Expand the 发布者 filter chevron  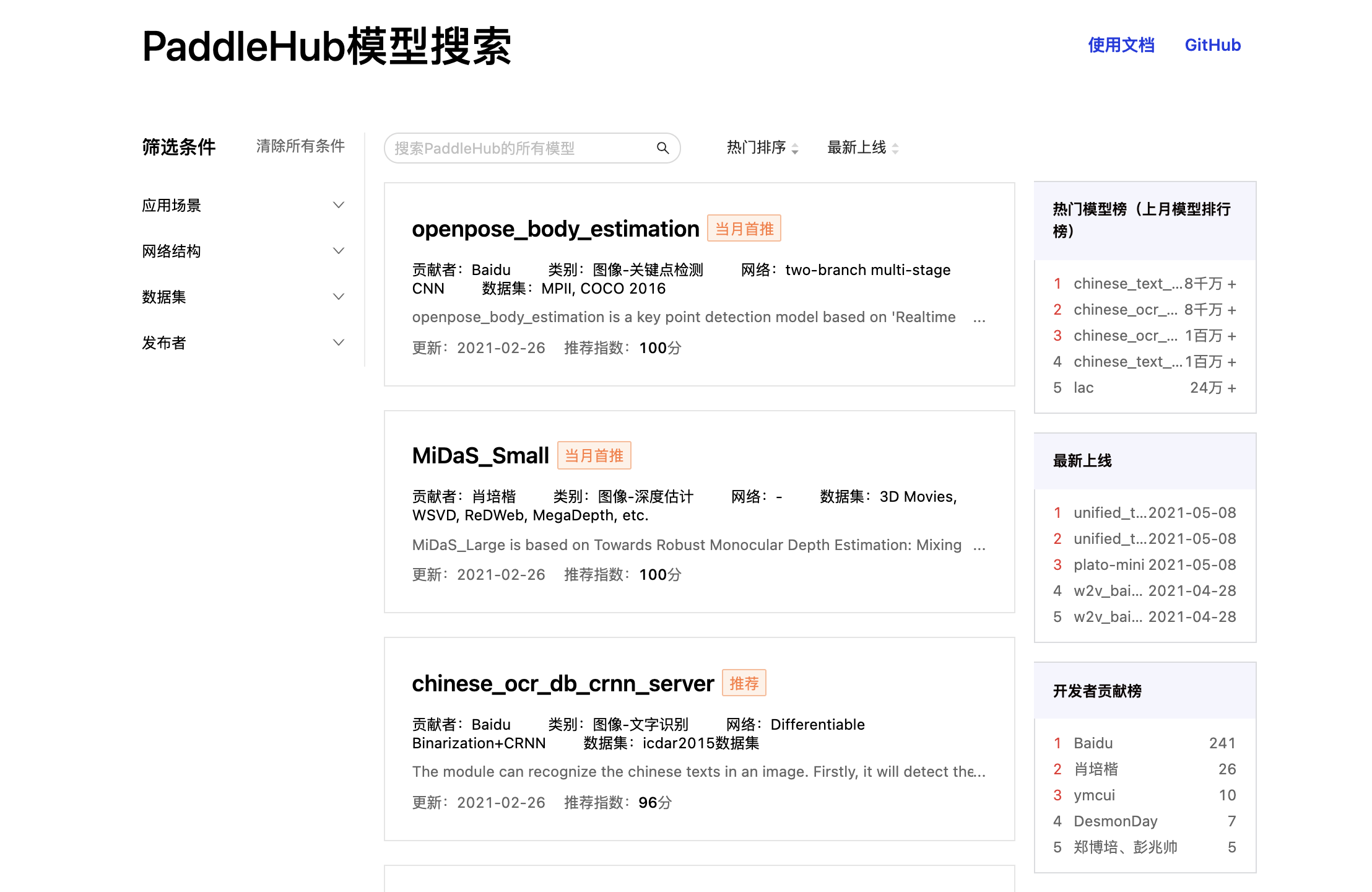point(338,343)
